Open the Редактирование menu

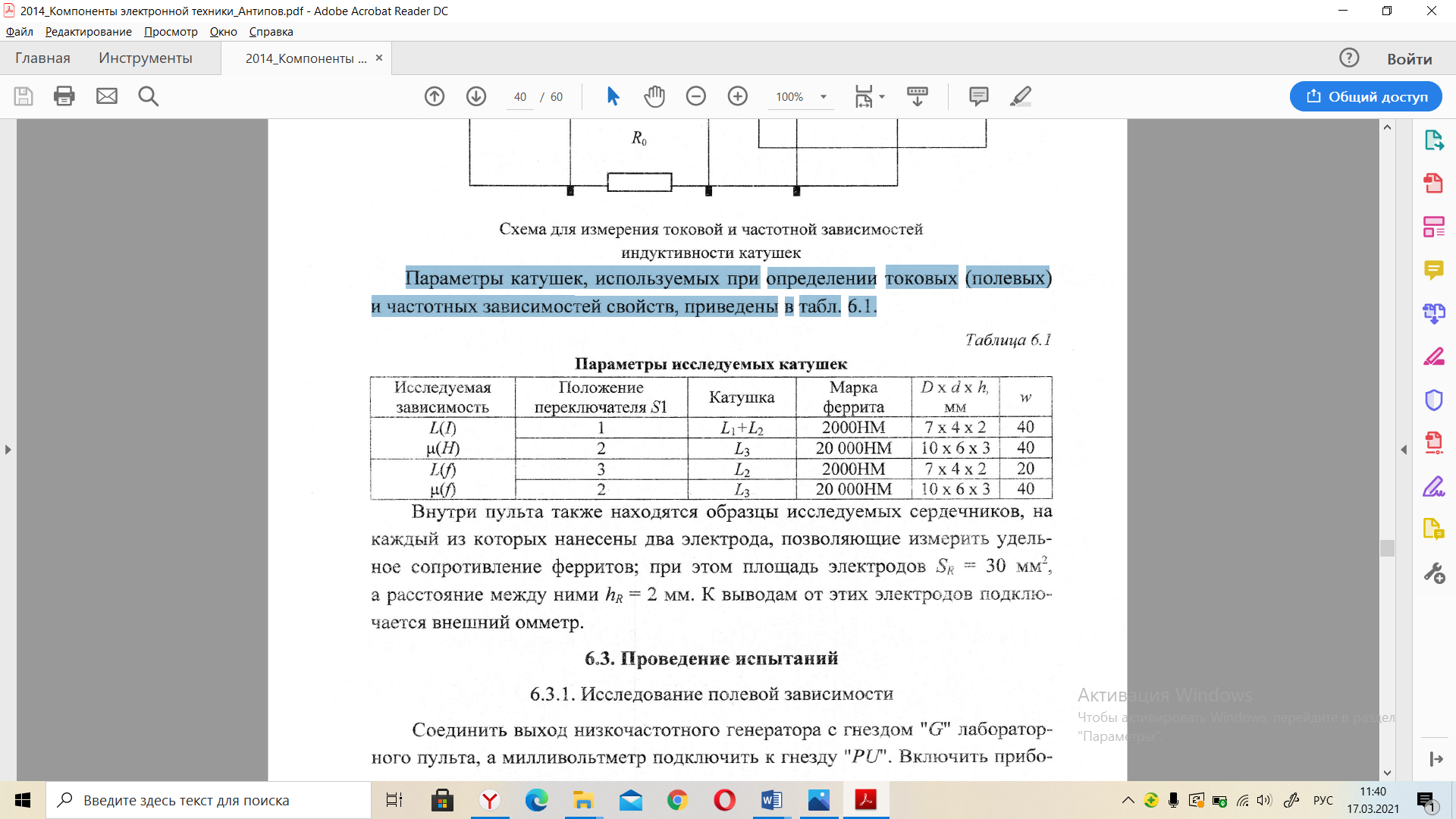tap(88, 32)
